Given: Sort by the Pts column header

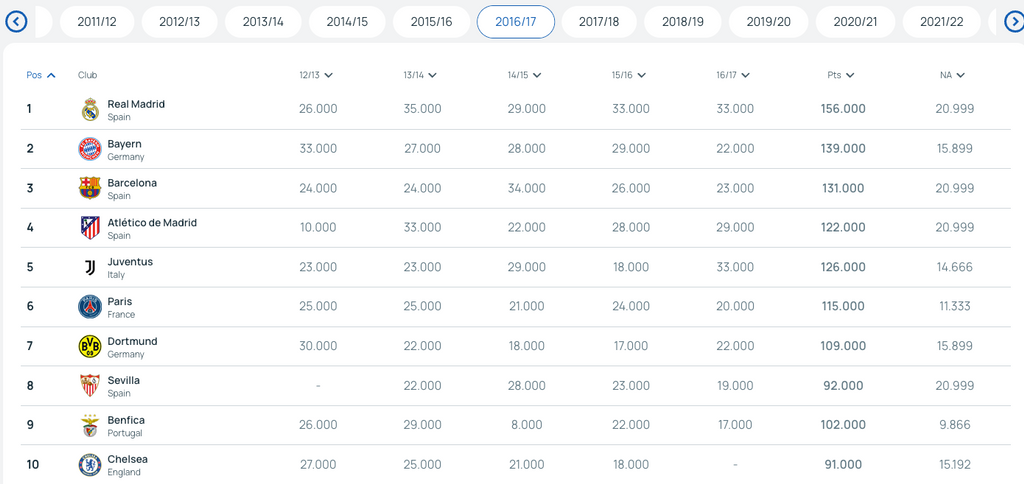Looking at the screenshot, I should (841, 75).
